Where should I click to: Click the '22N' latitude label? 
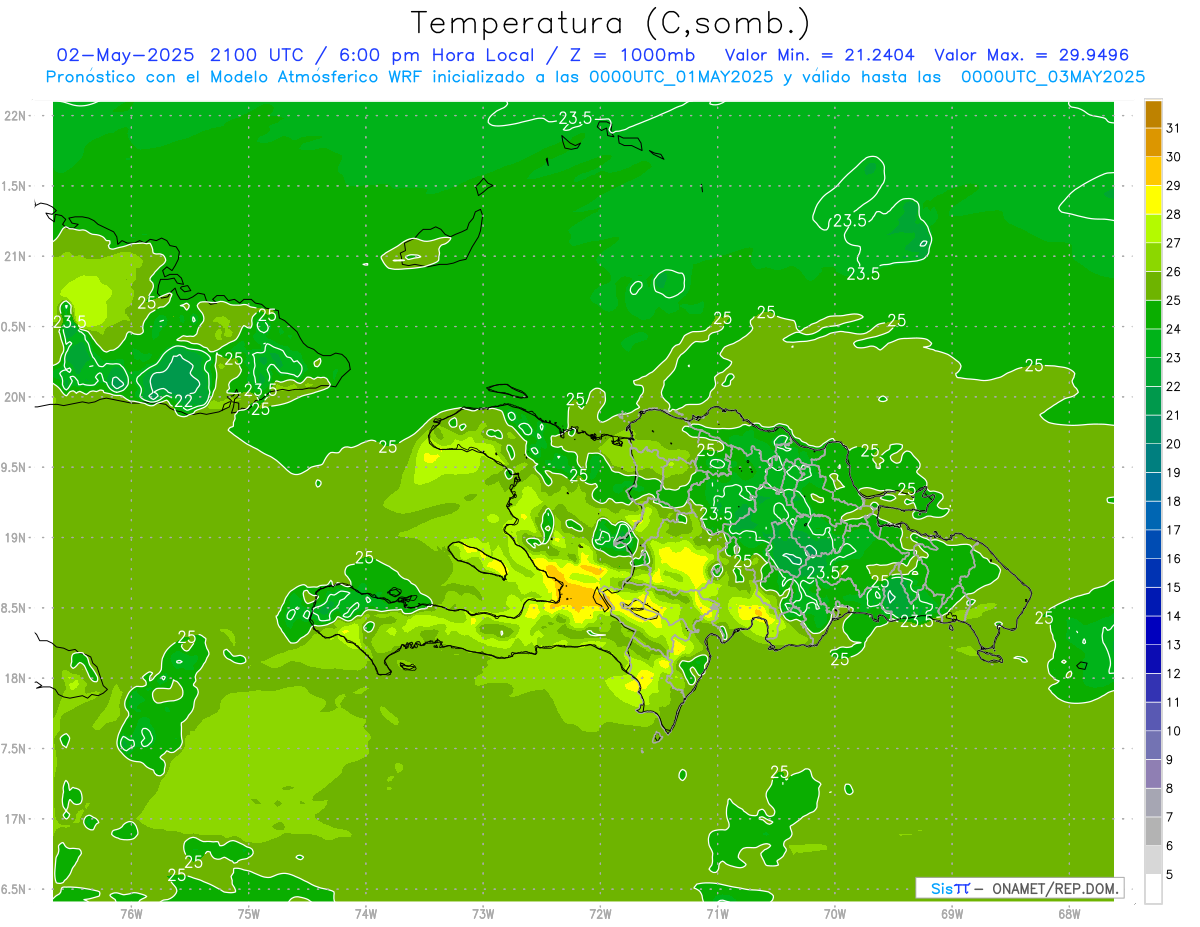pyautogui.click(x=16, y=116)
